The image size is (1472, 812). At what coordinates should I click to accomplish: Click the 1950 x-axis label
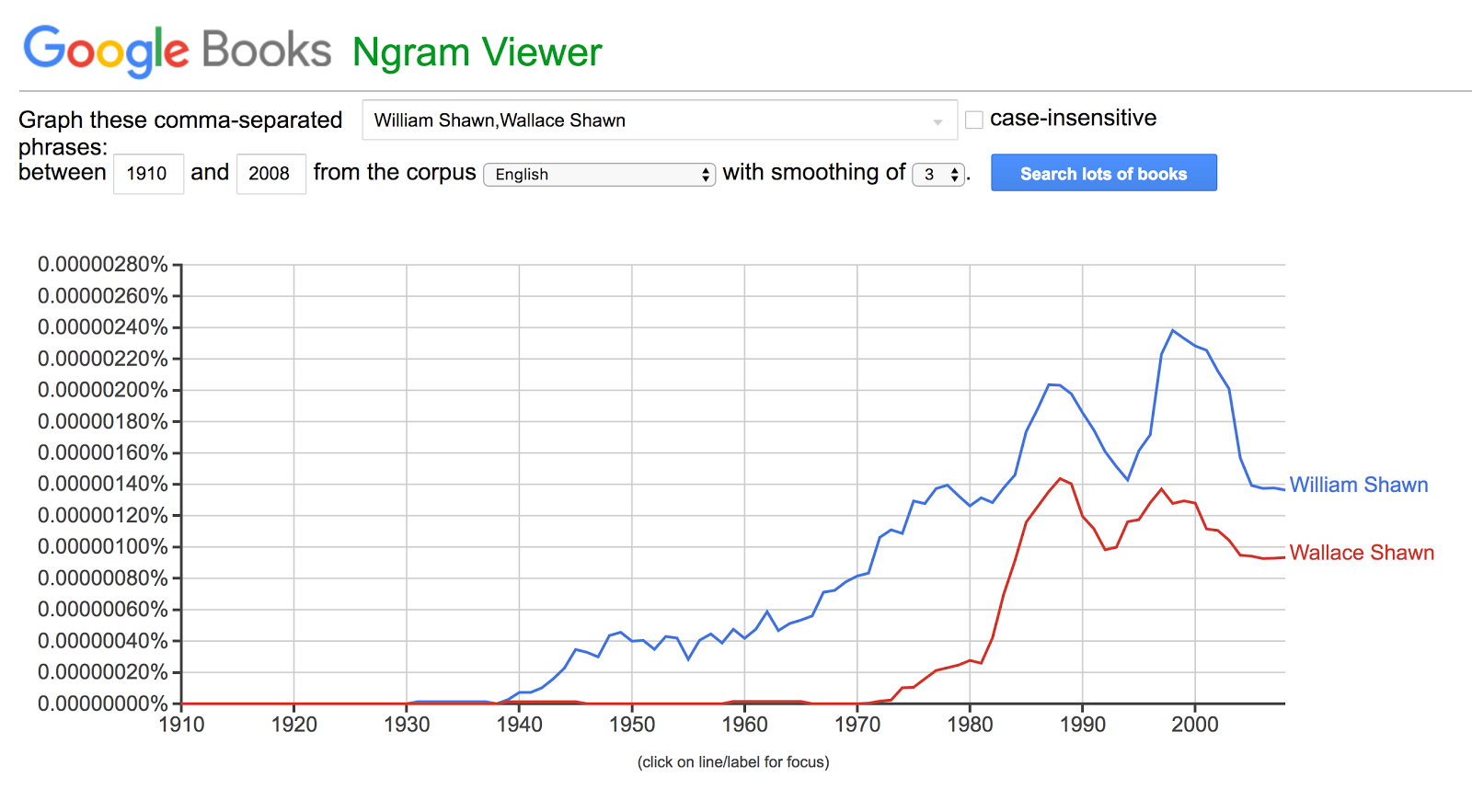point(632,725)
